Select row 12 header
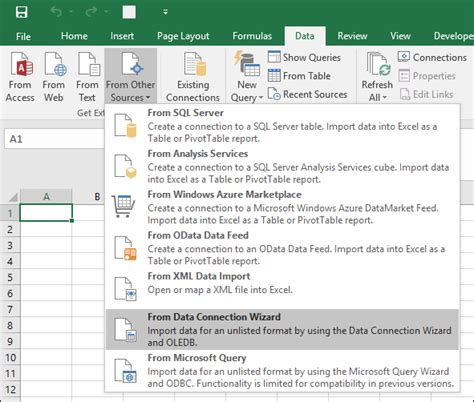This screenshot has width=474, height=402. 10,389
